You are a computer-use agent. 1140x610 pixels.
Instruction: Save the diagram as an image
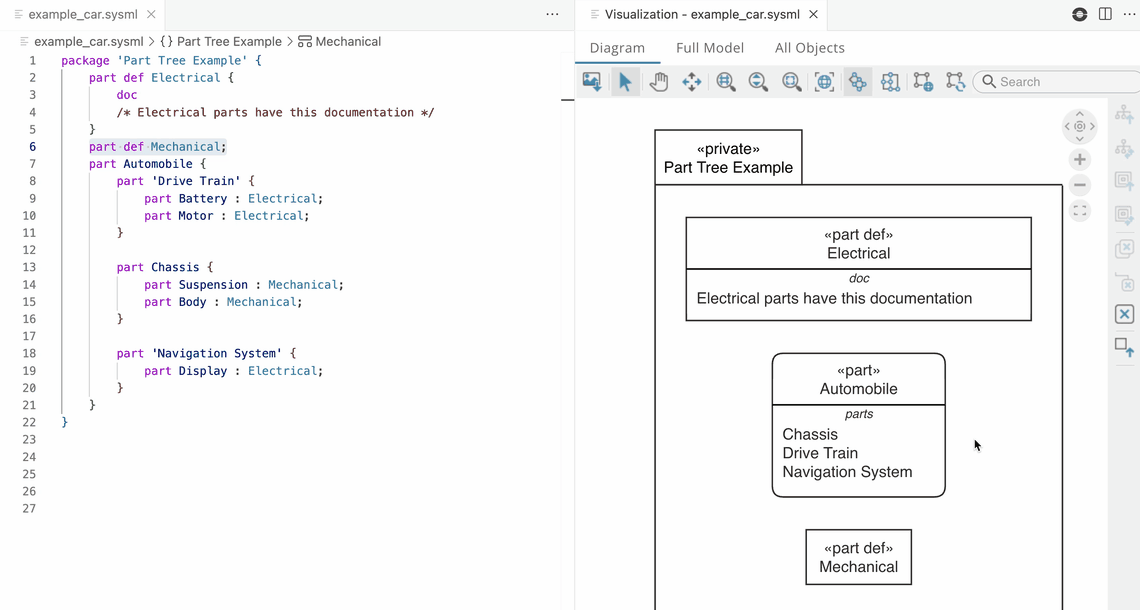591,81
